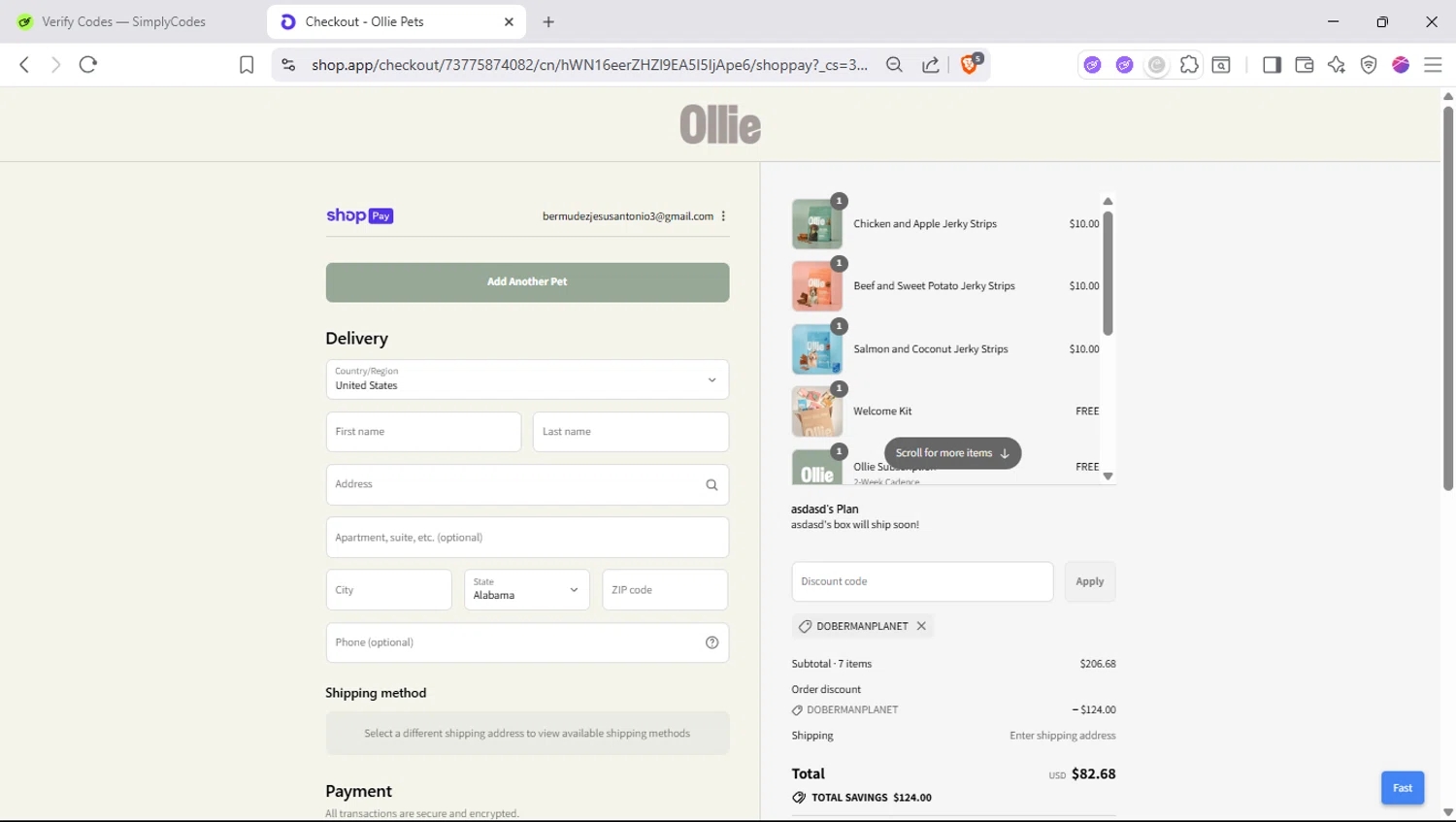Screen dimensions: 1456x822
Task: Open the Shop Pay account options menu
Action: click(x=724, y=216)
